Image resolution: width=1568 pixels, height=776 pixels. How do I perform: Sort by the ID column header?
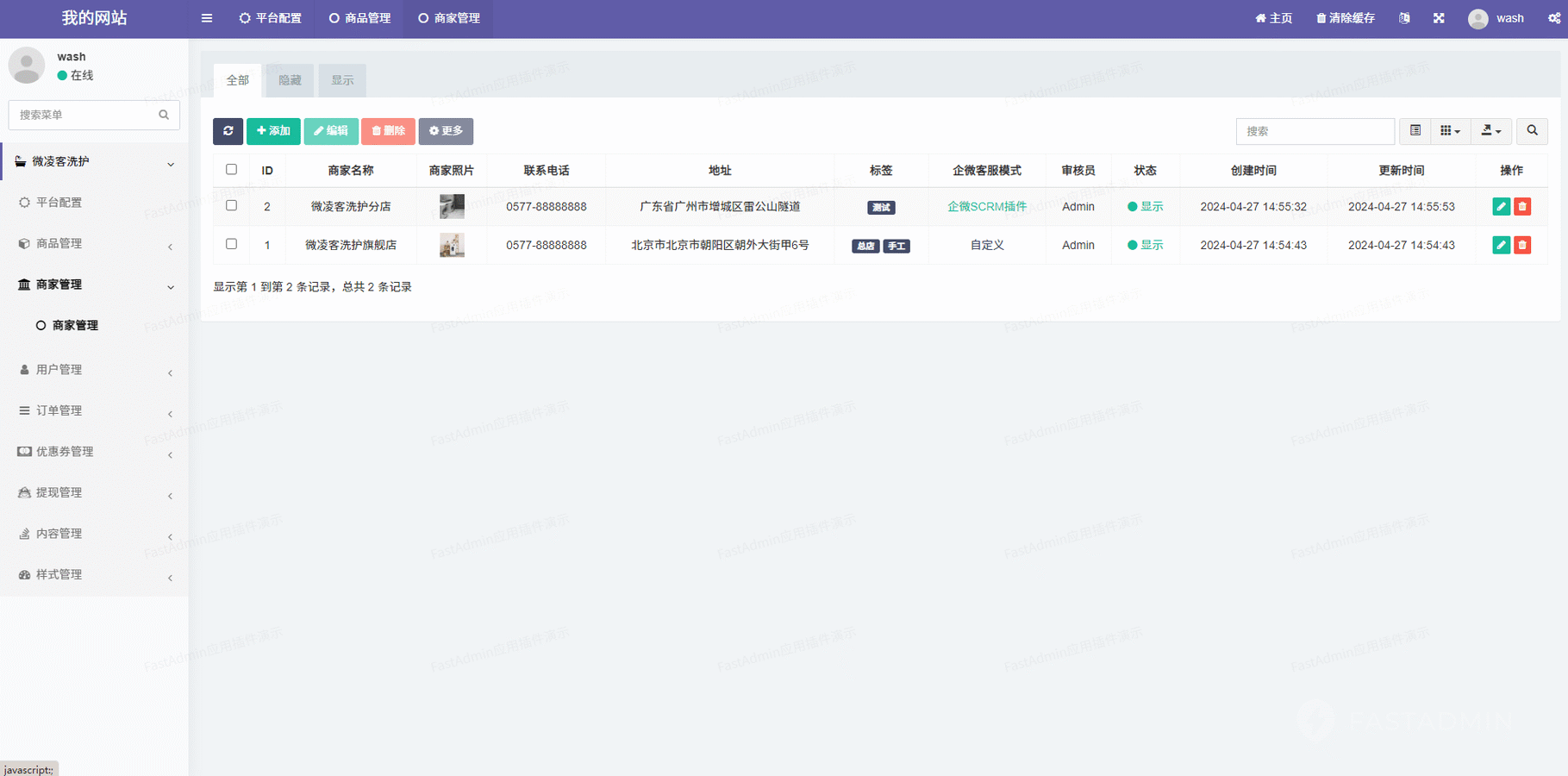coord(267,171)
